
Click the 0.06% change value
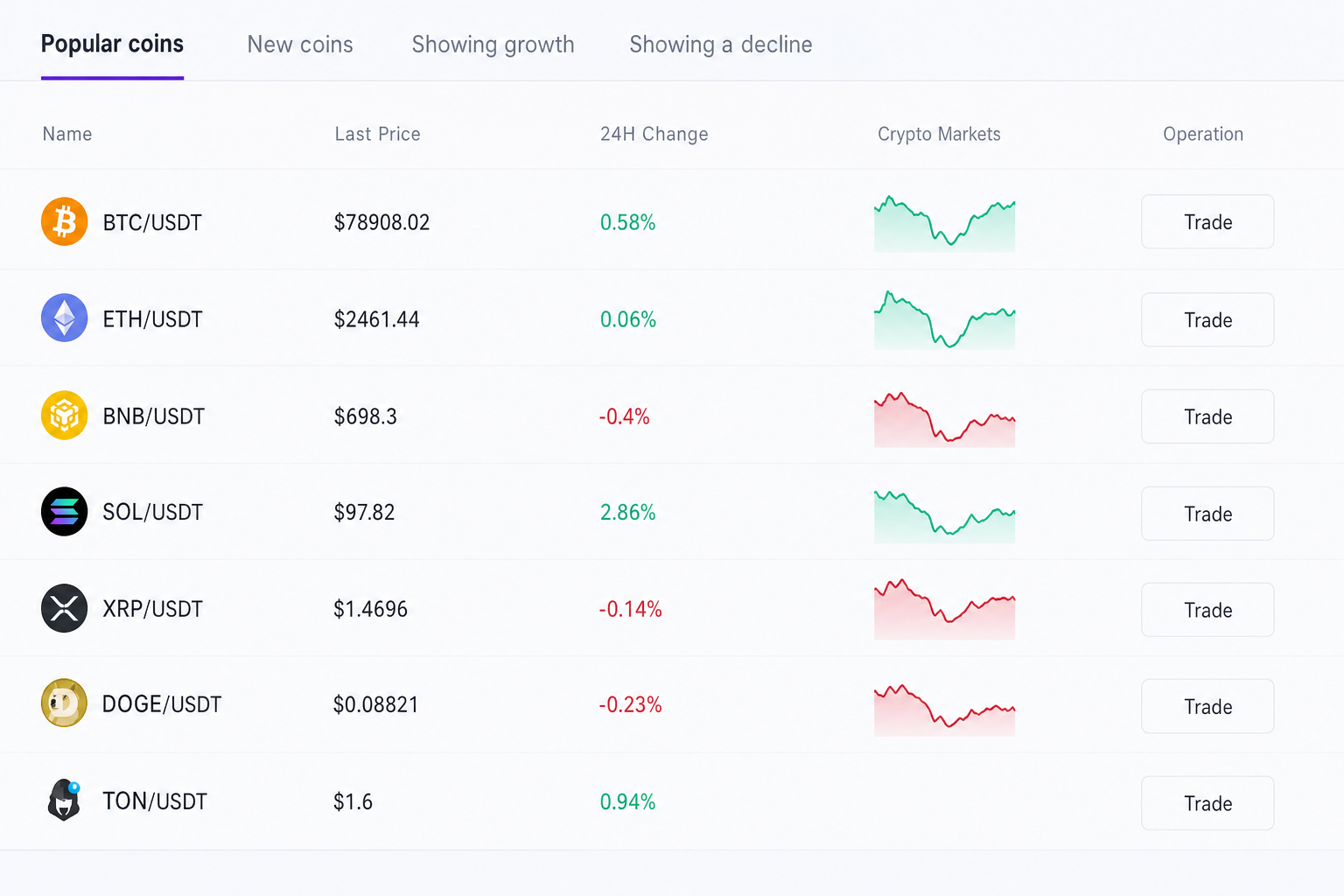627,319
